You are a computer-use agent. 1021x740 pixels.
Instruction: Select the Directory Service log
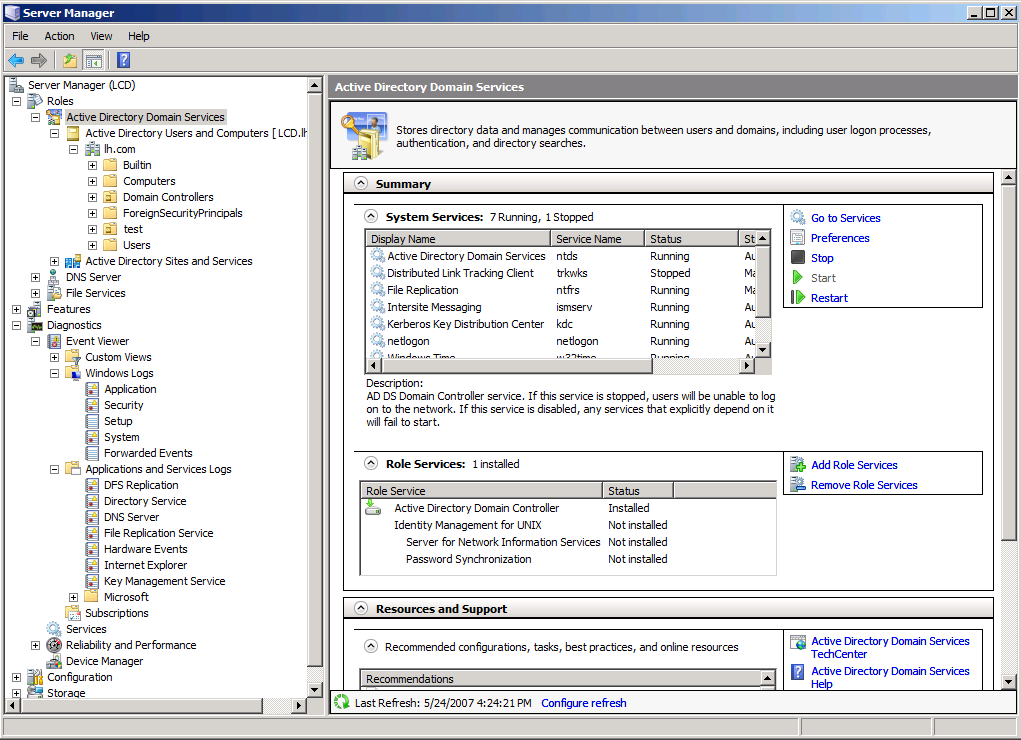(x=145, y=502)
